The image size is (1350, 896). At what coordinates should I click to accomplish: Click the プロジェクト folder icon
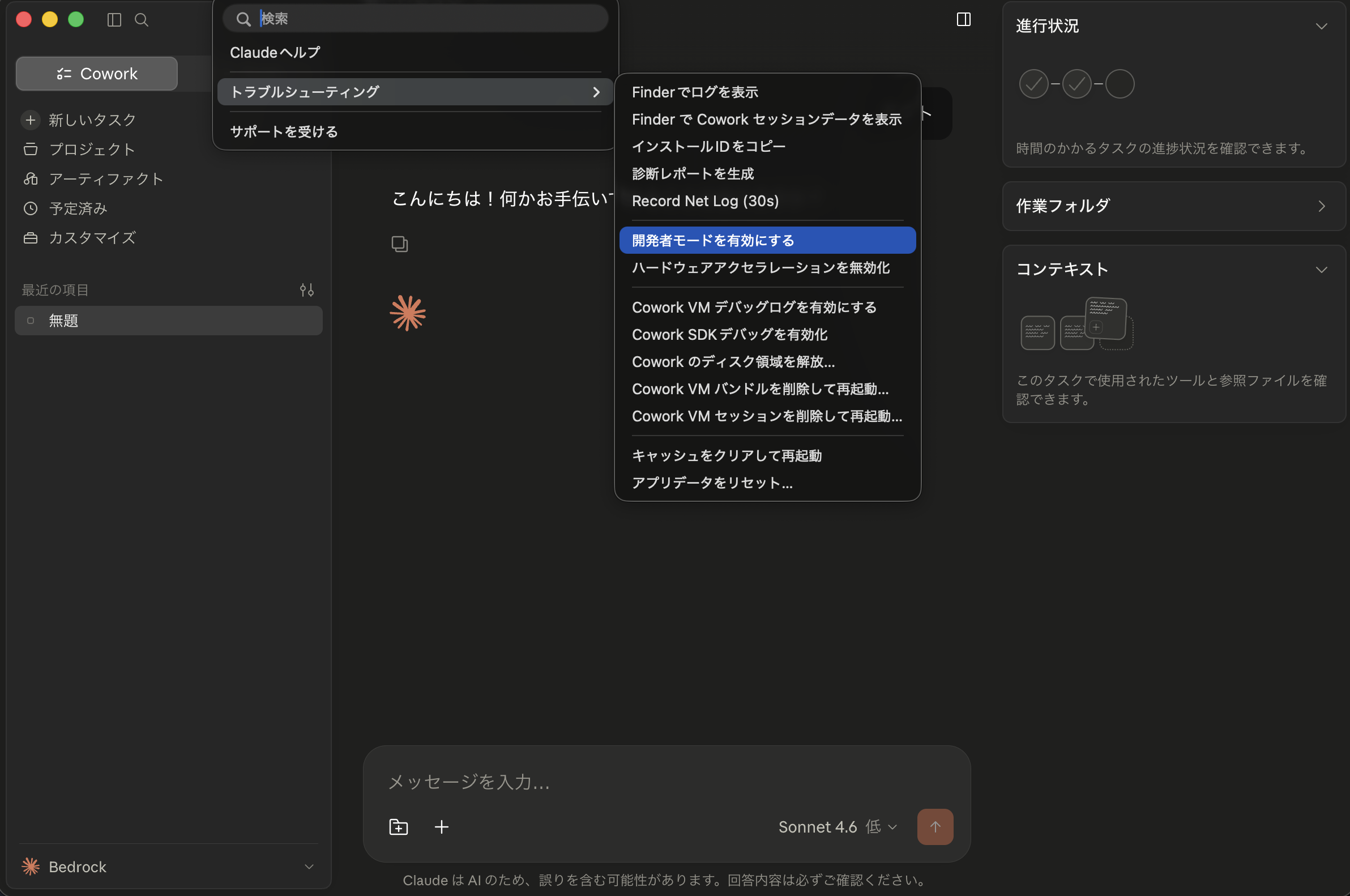(x=31, y=149)
